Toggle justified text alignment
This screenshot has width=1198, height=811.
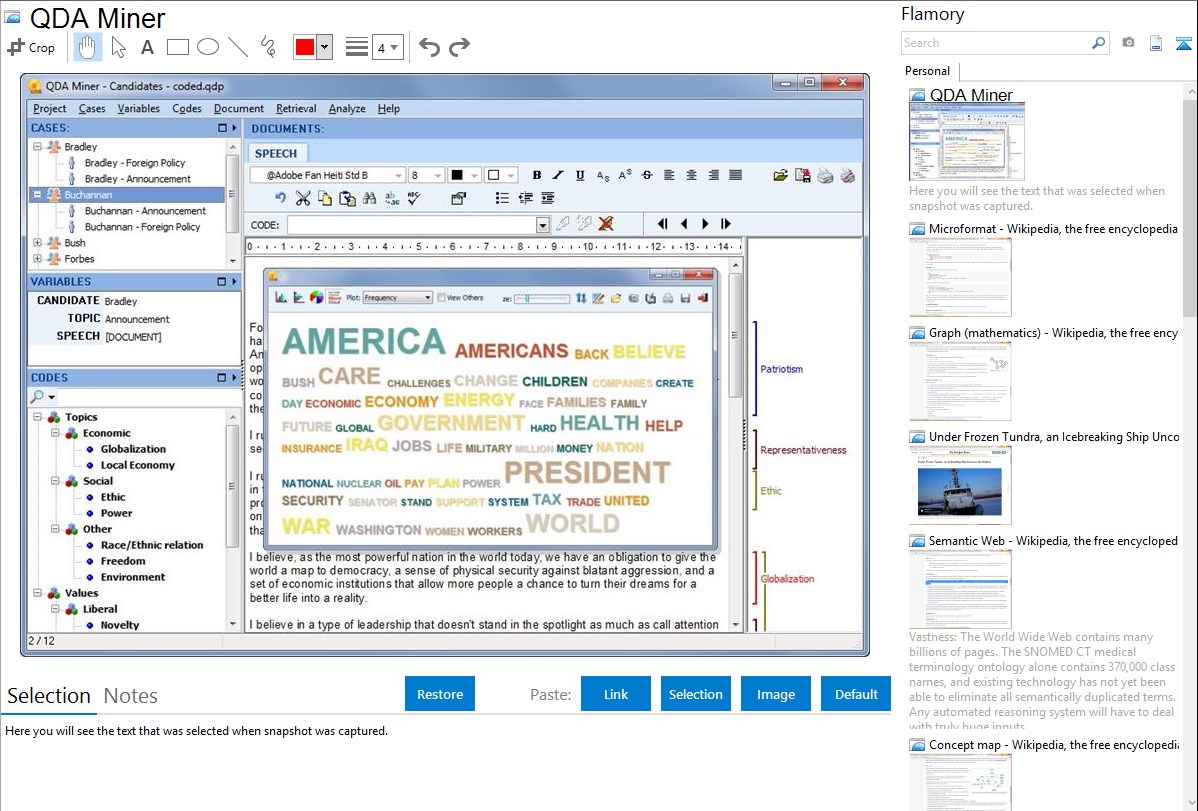click(x=736, y=175)
